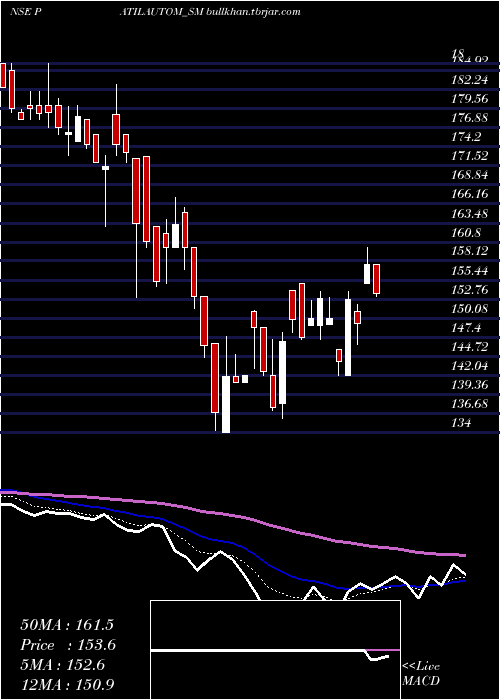Screen dimensions: 500x700
Task: Click the Price : 153.6 readout
Action: pyautogui.click(x=68, y=645)
